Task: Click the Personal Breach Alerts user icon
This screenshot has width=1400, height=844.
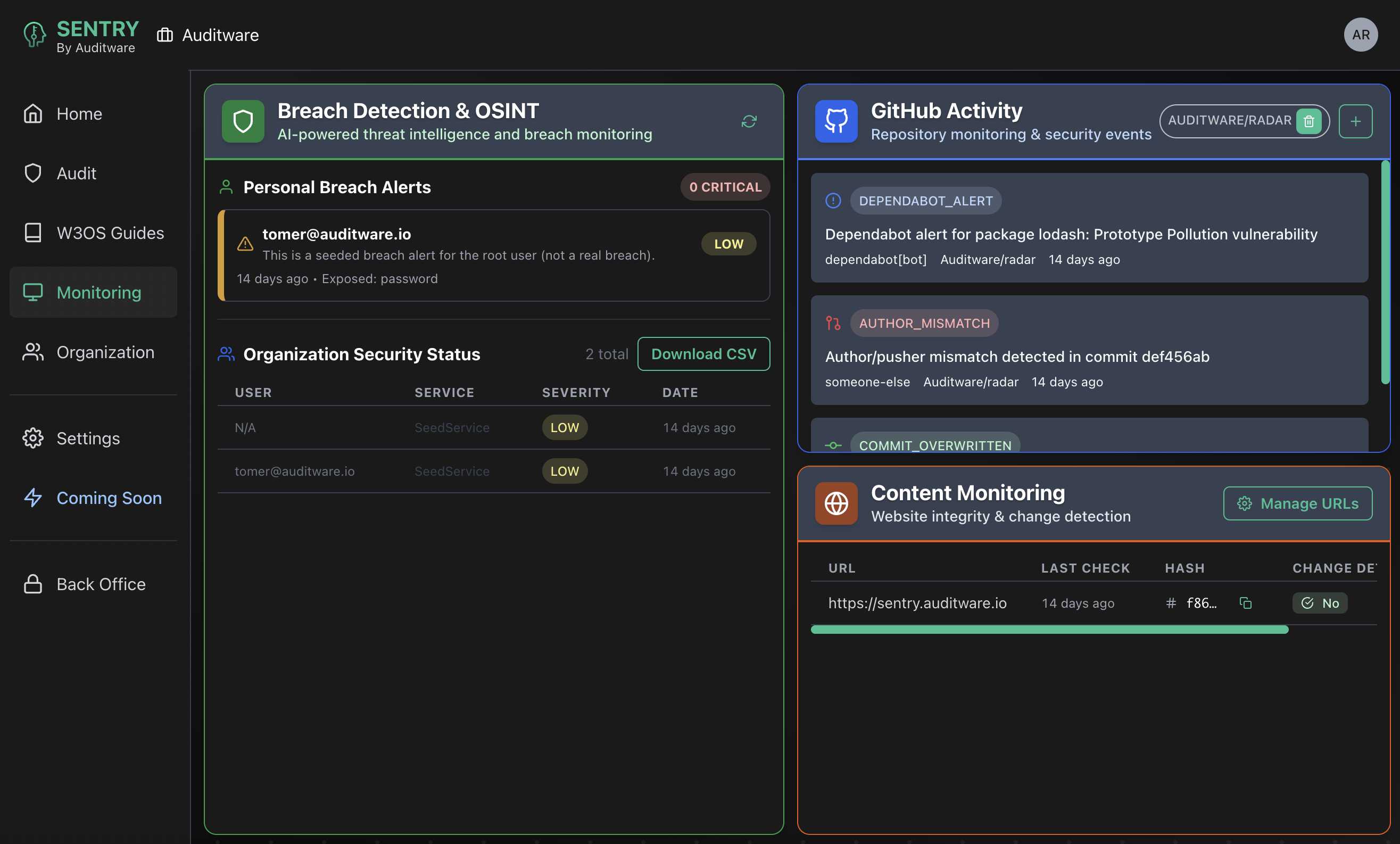Action: coord(226,187)
